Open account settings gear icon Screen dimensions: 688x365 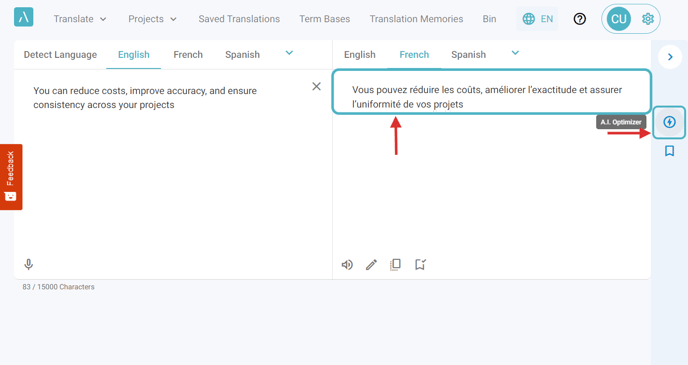point(648,19)
